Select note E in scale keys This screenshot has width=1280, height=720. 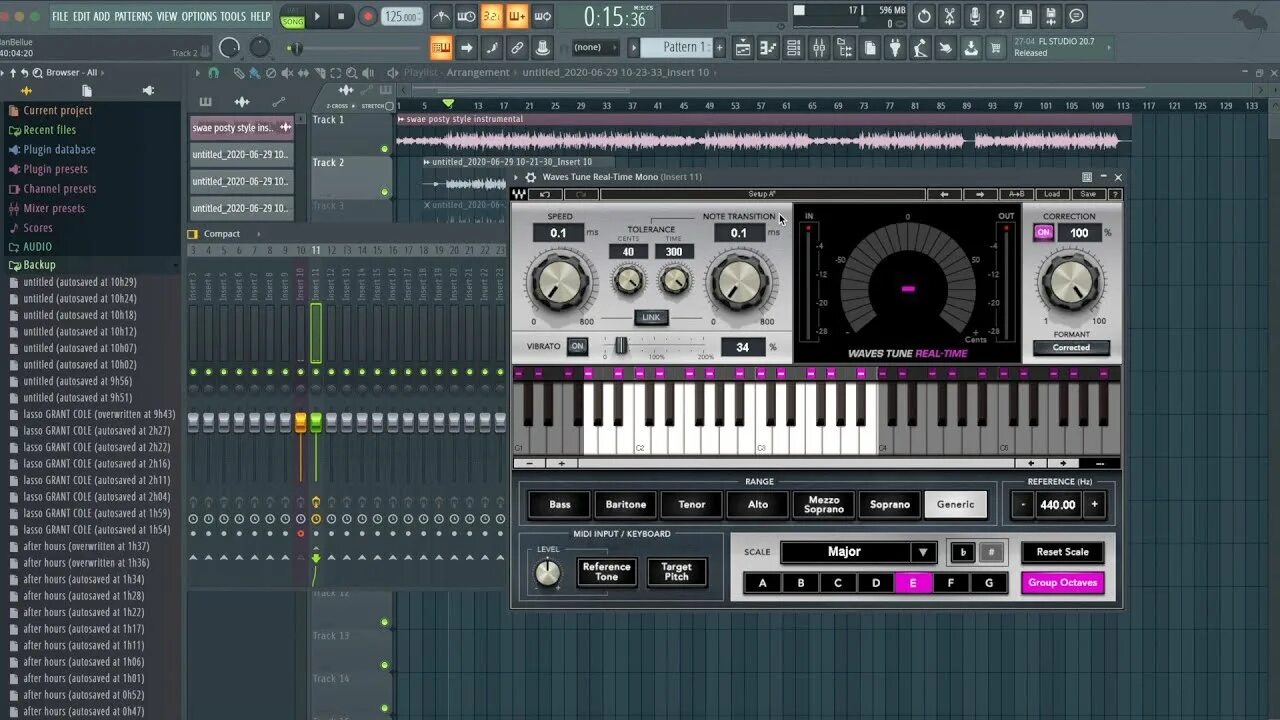913,583
